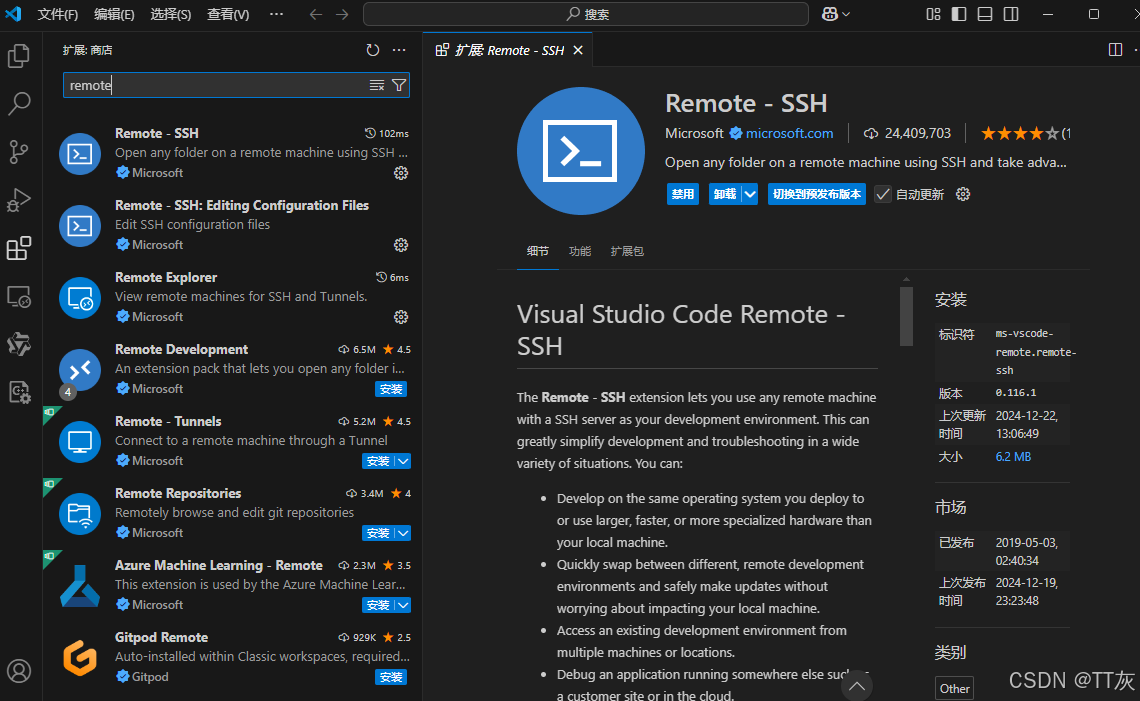Image resolution: width=1140 pixels, height=701 pixels.
Task: Install Azure Machine Learning - Remote extension
Action: [x=378, y=605]
